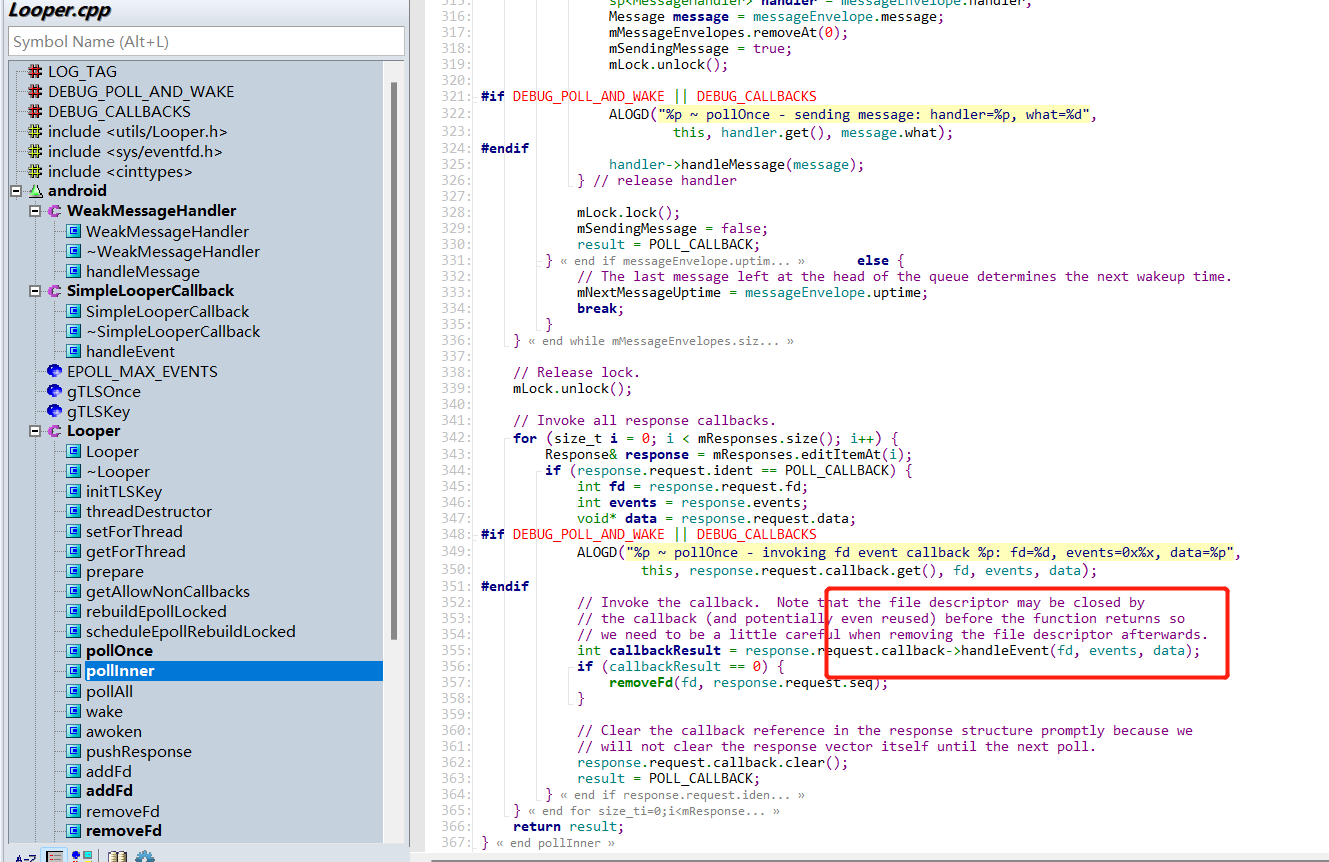The height and width of the screenshot is (862, 1329).
Task: Select awoken in symbol tree
Action: tap(113, 732)
